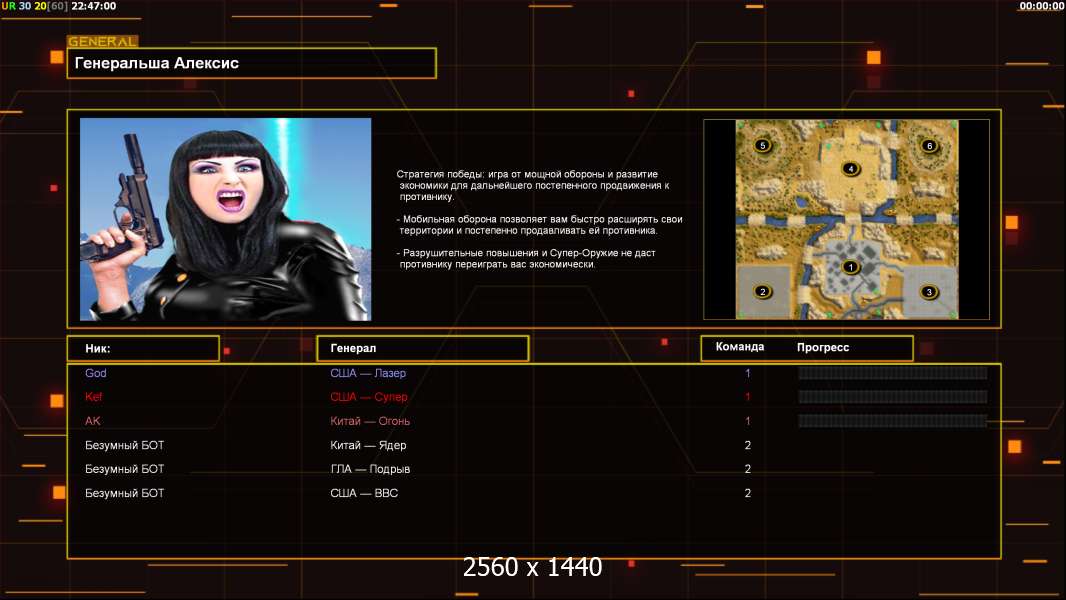
Task: Click the Прогресс column header
Action: point(823,347)
